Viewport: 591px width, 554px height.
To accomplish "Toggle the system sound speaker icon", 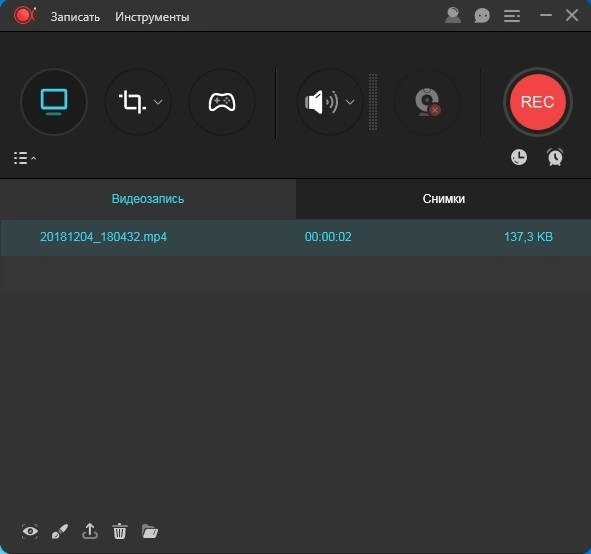I will pos(321,102).
